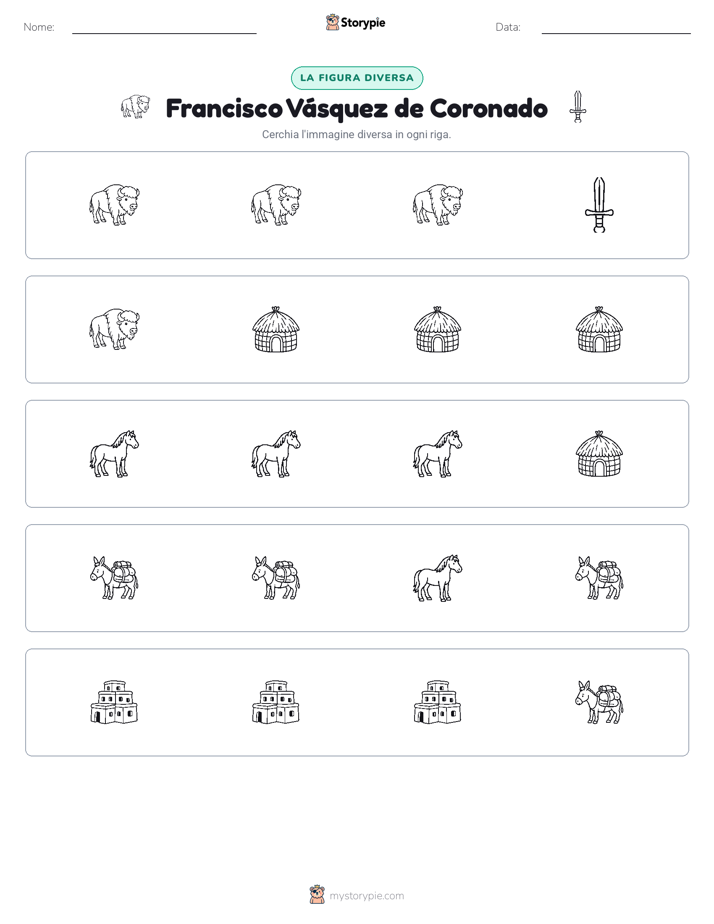Select the first pueblo building in the last row
The width and height of the screenshot is (714, 924).
114,702
